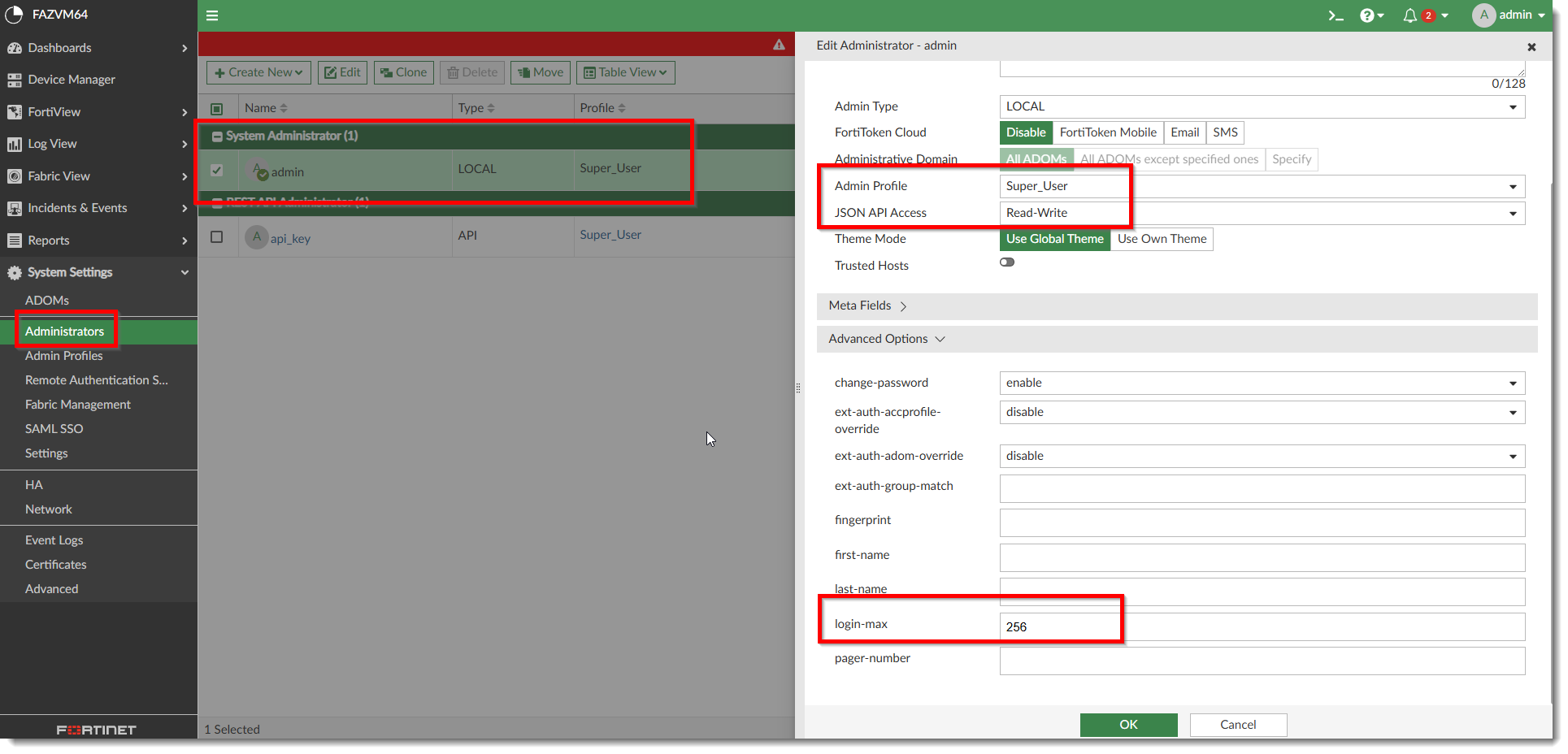The width and height of the screenshot is (1568, 754).
Task: Check the api_key administrator checkbox
Action: [217, 236]
